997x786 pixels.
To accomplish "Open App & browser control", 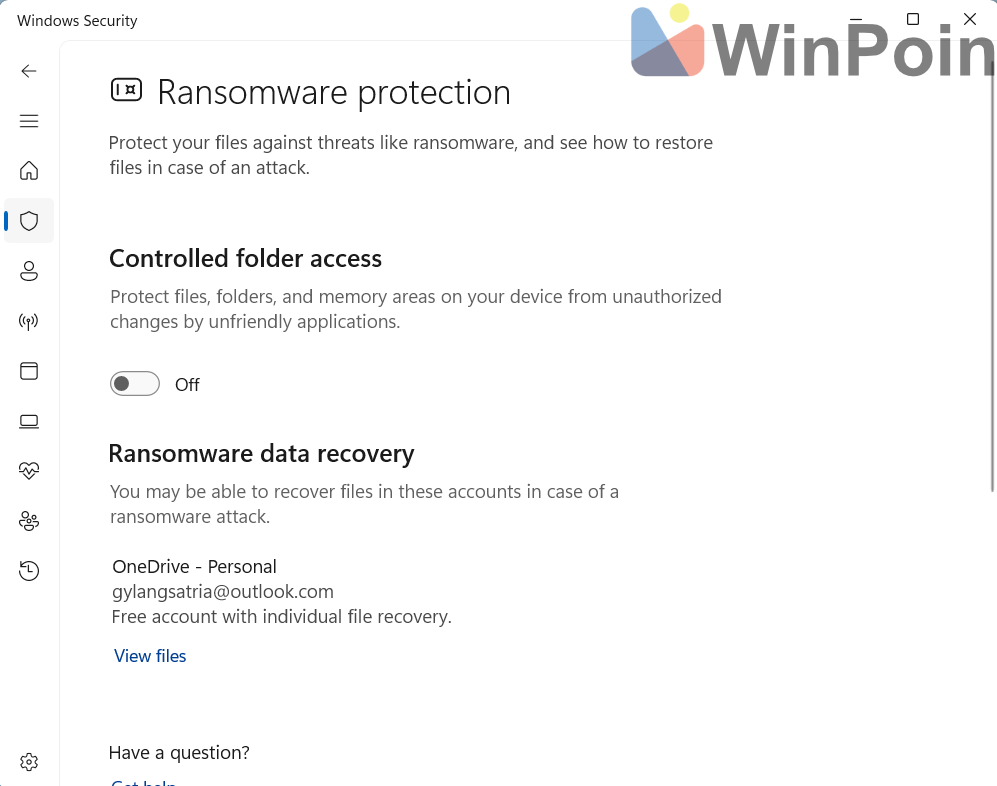I will point(29,371).
